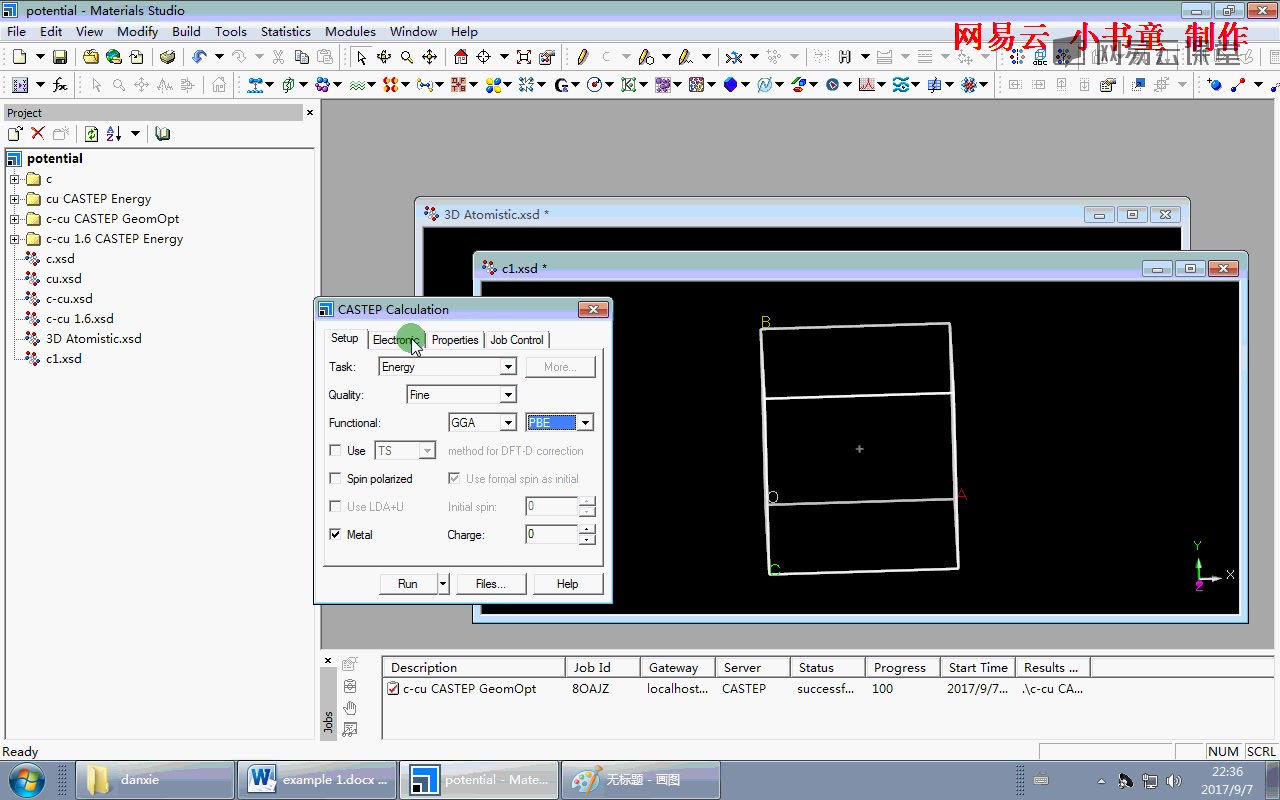Enable the Use DFT-D correction checkbox
Viewport: 1280px width, 800px height.
335,451
